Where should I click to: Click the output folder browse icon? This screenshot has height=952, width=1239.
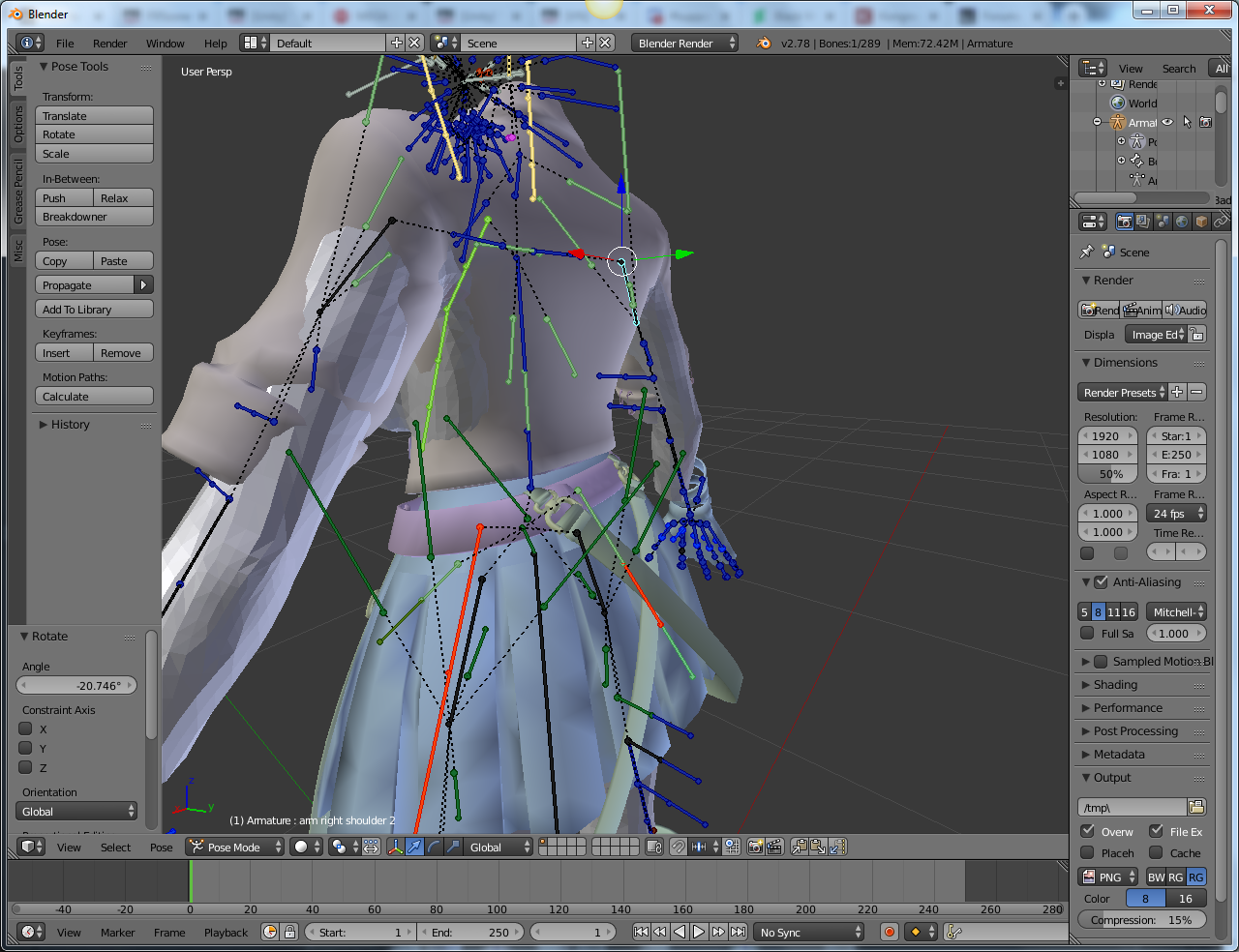coord(1196,807)
